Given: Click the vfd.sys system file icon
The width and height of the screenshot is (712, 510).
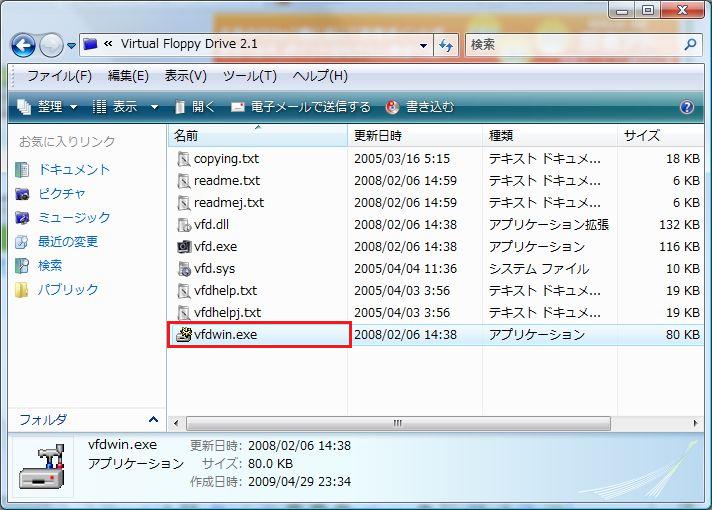Looking at the screenshot, I should pyautogui.click(x=183, y=269).
